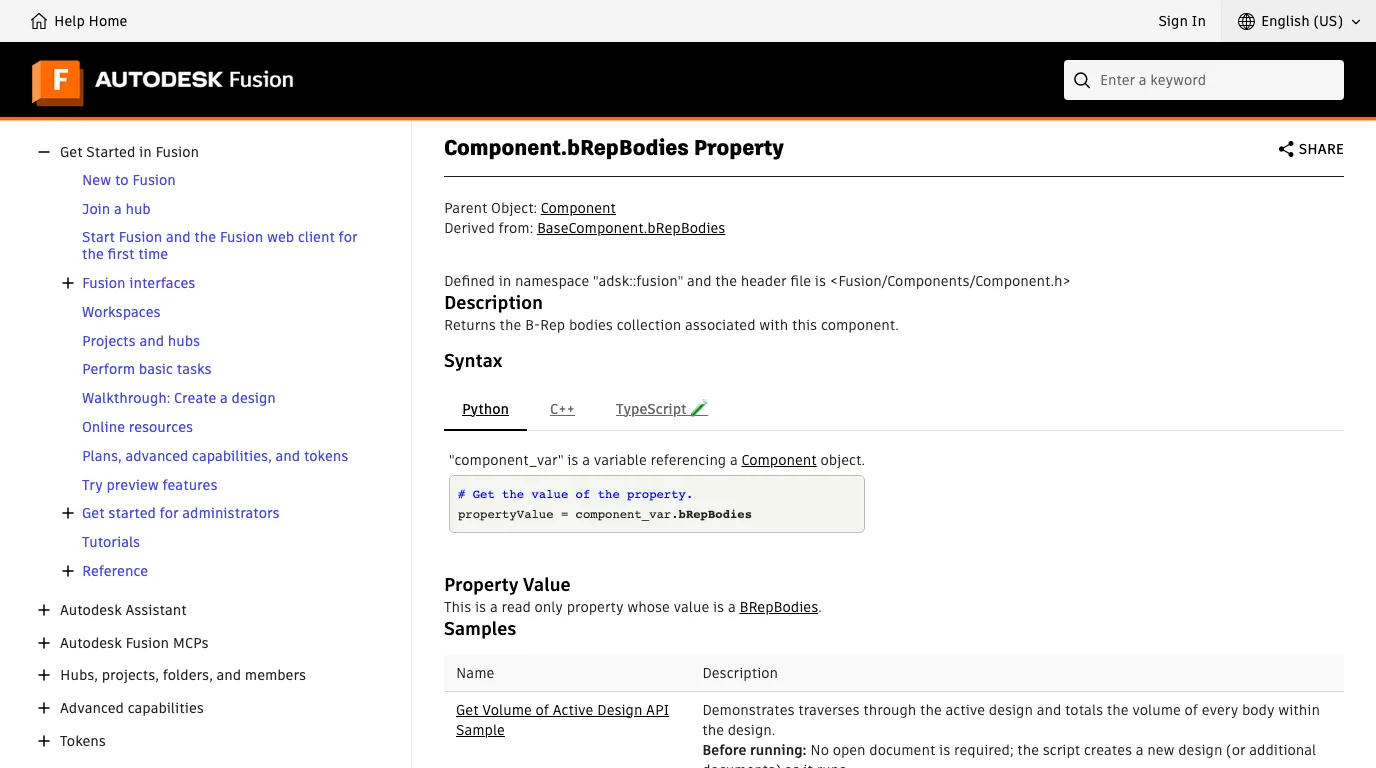Expand the Autodesk Assistant section
This screenshot has width=1376, height=768.
pos(44,610)
